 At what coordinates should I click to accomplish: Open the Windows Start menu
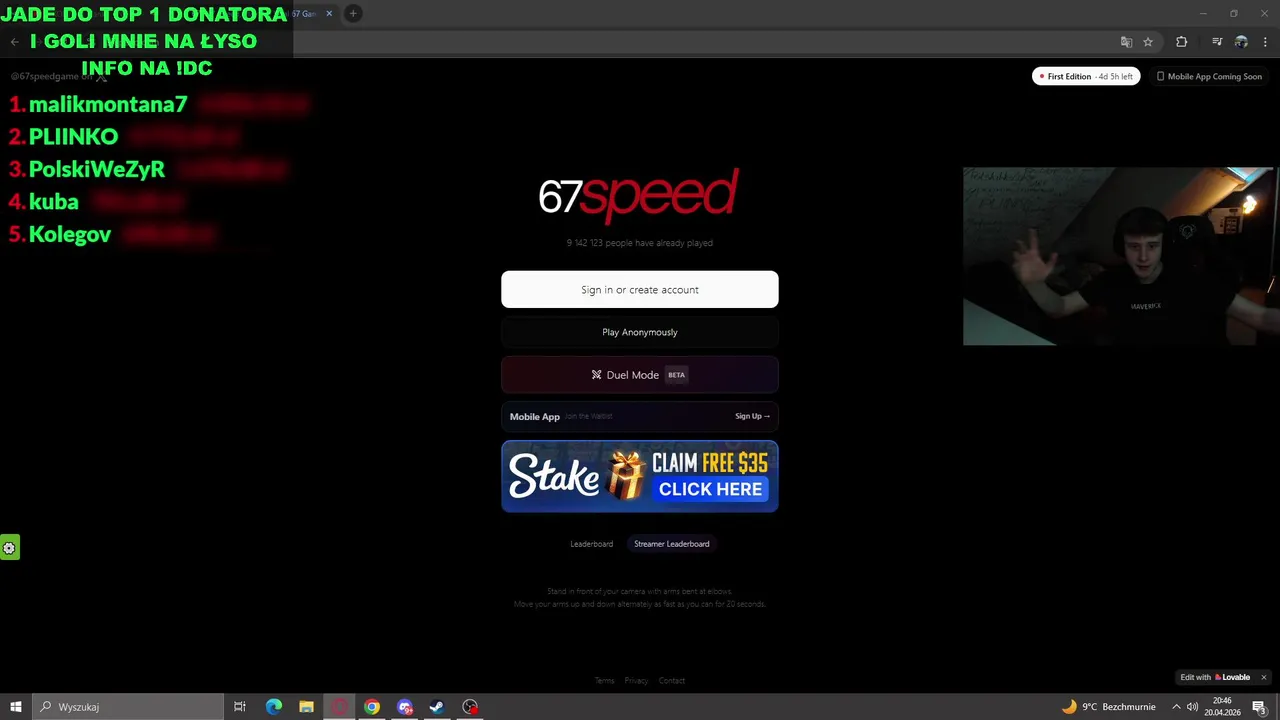pyautogui.click(x=16, y=707)
